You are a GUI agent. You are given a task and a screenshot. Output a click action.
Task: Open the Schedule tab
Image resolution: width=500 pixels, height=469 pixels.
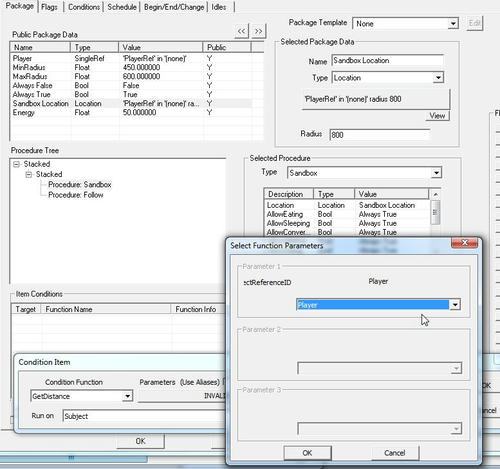pos(122,7)
